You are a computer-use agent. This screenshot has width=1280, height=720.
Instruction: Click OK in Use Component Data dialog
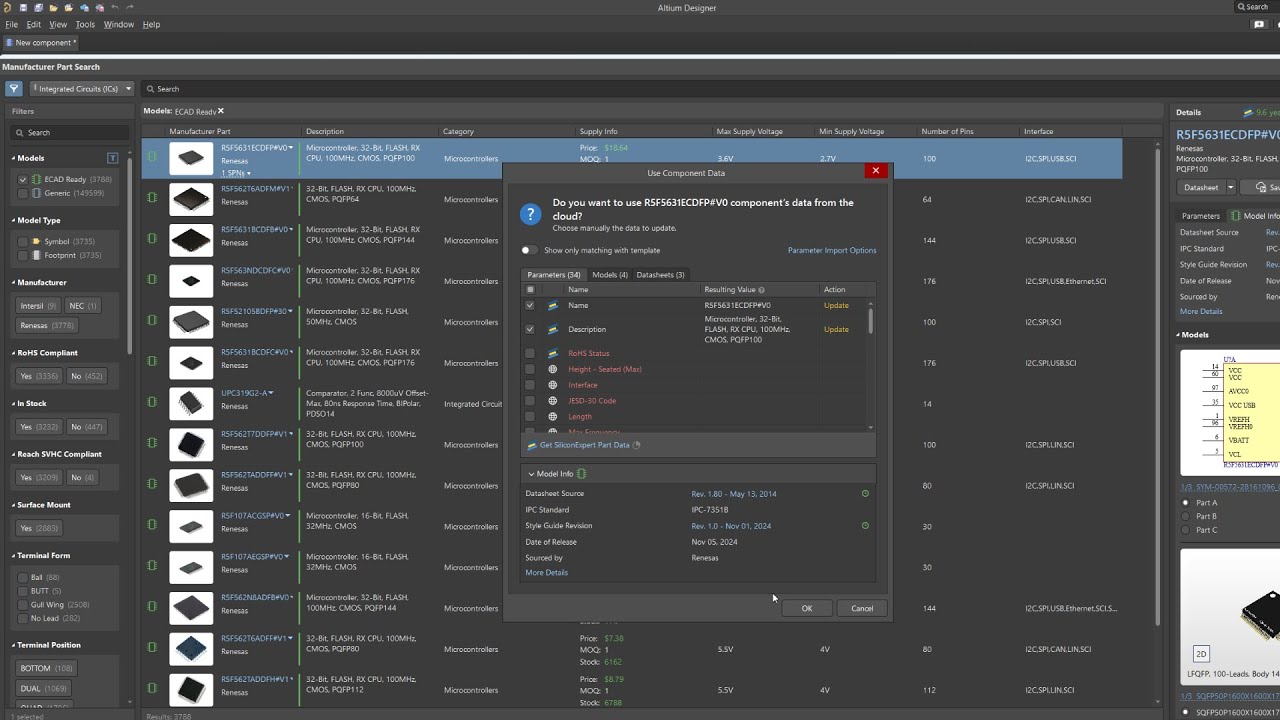[x=806, y=608]
